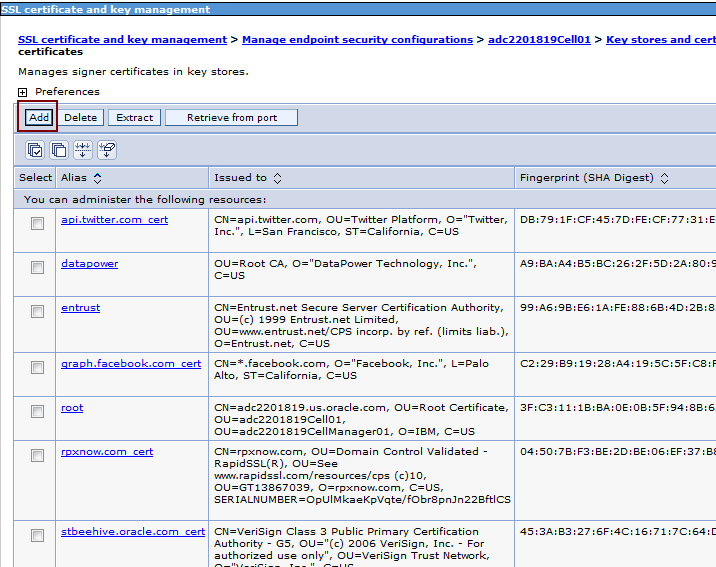Click 'Manages signer certificates in key stores' text
The height and width of the screenshot is (567, 716).
click(x=133, y=72)
